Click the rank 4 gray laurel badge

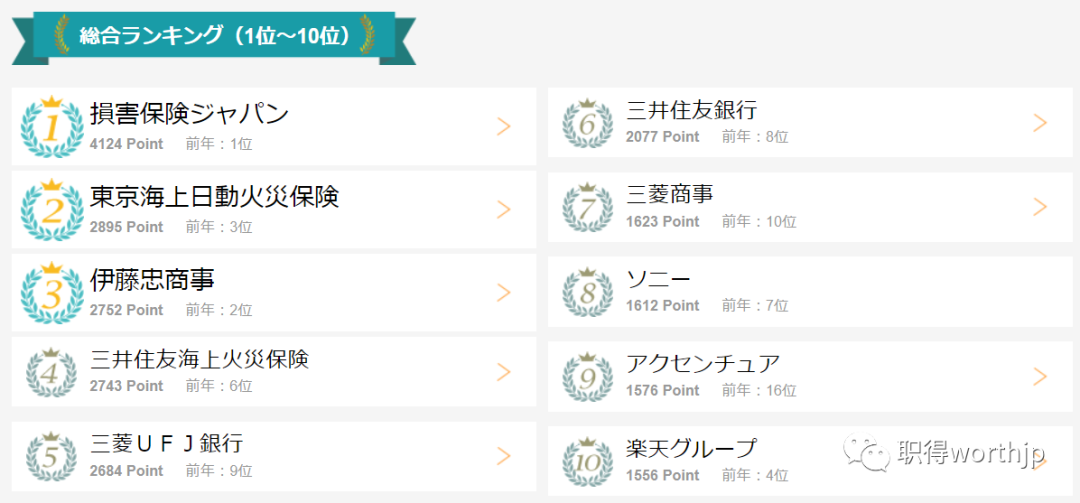[x=52, y=372]
